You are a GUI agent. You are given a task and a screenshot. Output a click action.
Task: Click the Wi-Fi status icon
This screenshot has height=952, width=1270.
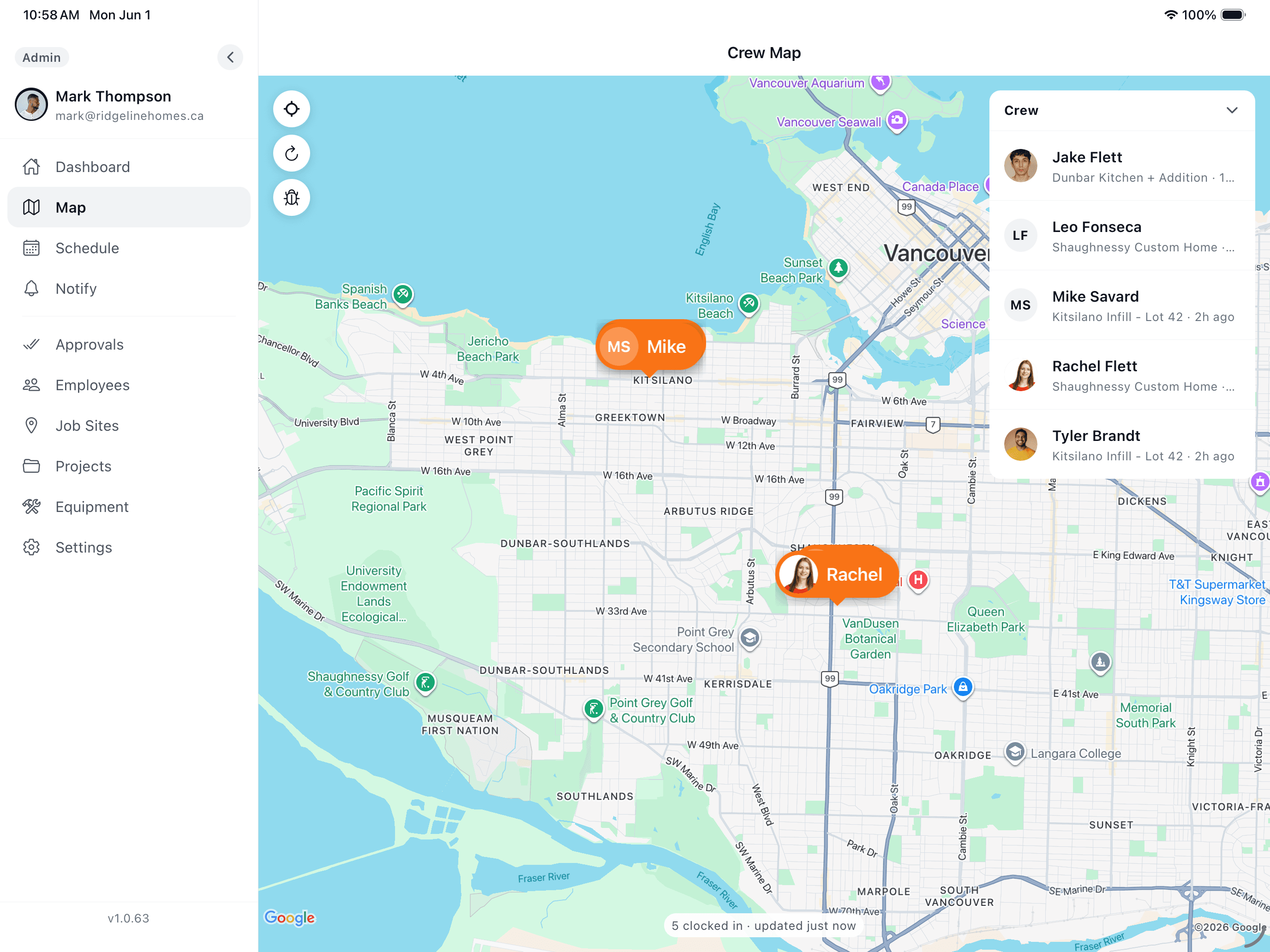tap(1171, 15)
